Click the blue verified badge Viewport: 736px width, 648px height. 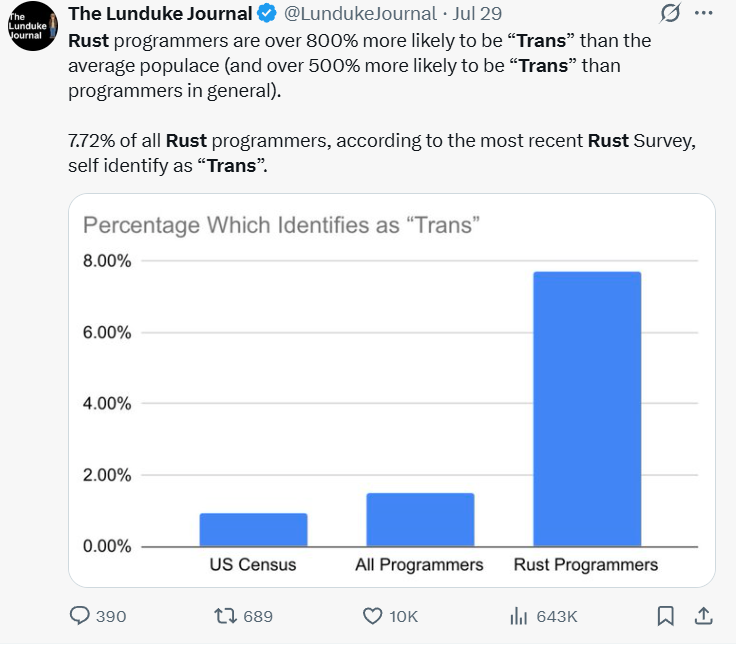click(x=268, y=14)
